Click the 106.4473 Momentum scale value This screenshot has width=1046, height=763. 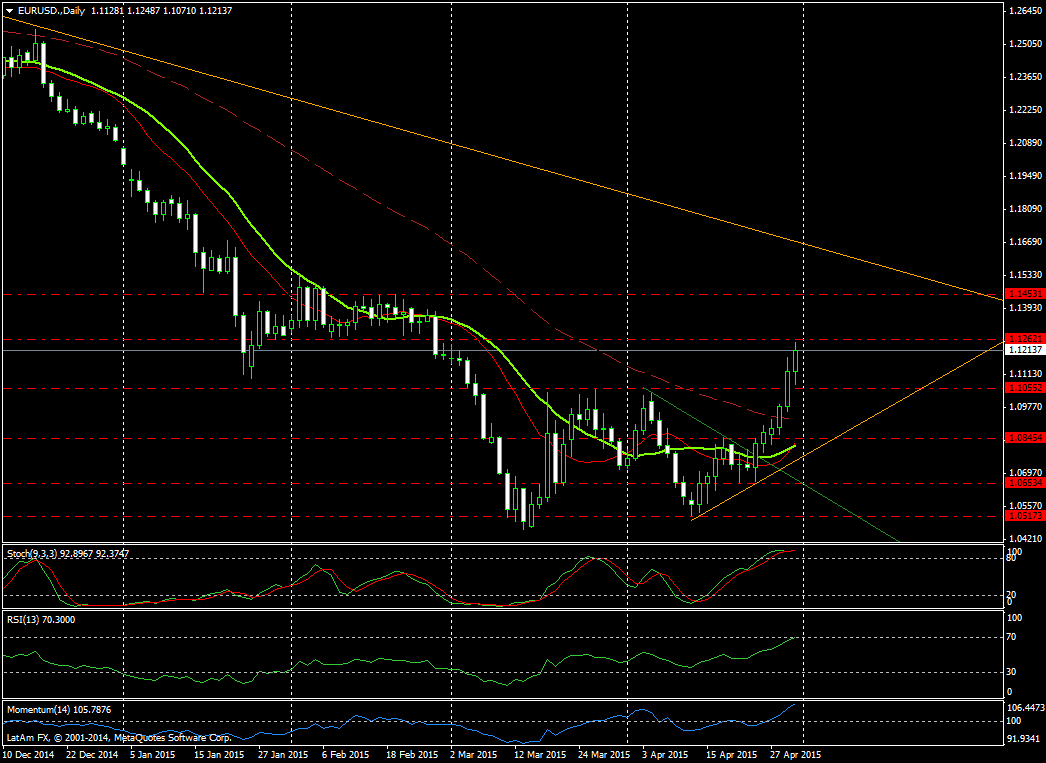point(1024,706)
